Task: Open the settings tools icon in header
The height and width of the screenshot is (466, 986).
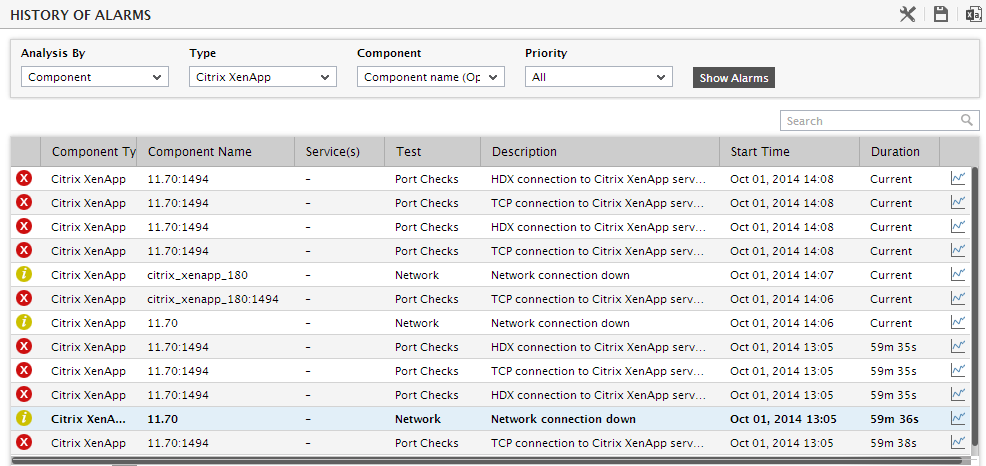Action: coord(907,14)
